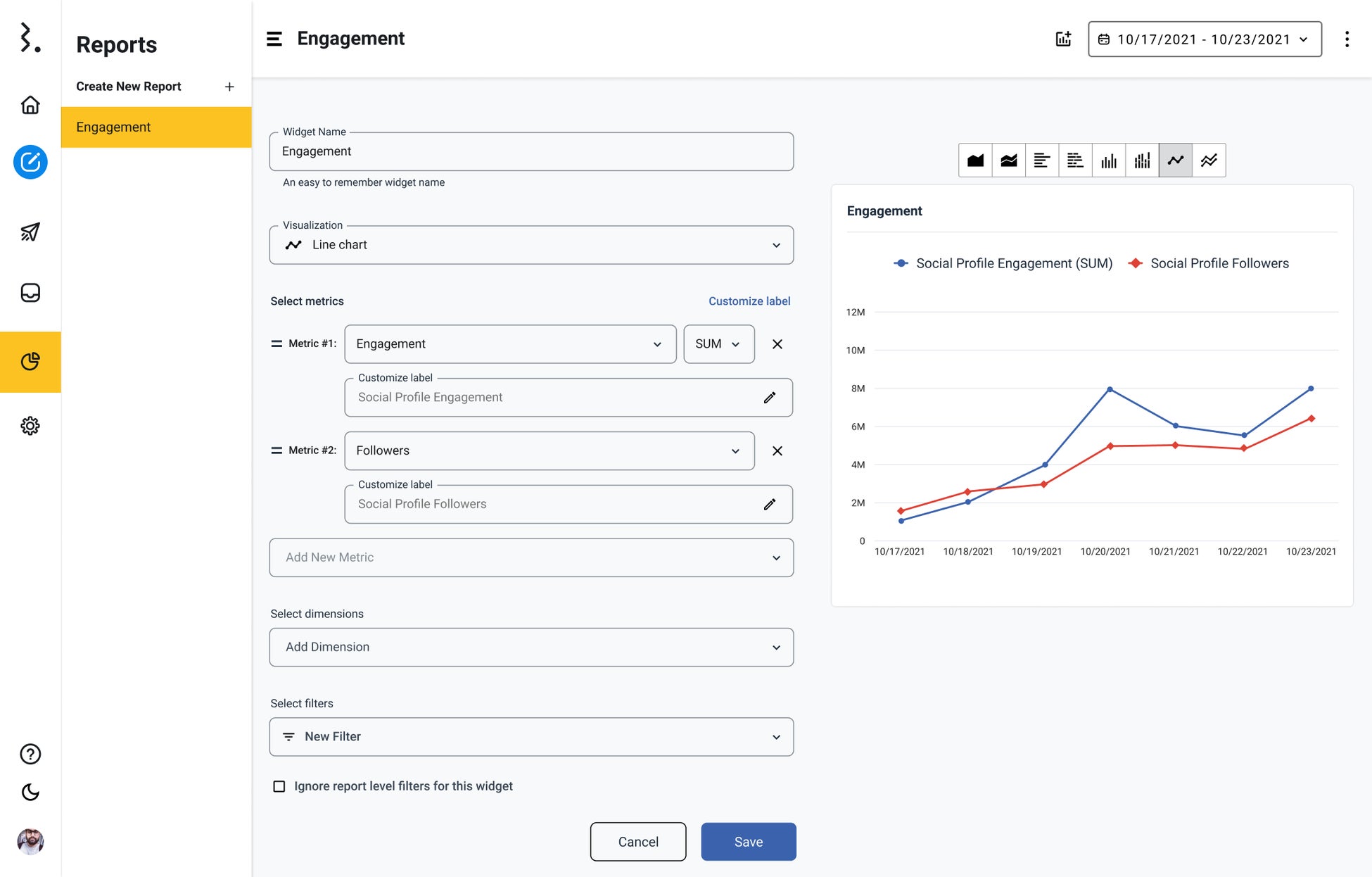Click the Customize label link
This screenshot has width=1372, height=877.
coord(749,301)
